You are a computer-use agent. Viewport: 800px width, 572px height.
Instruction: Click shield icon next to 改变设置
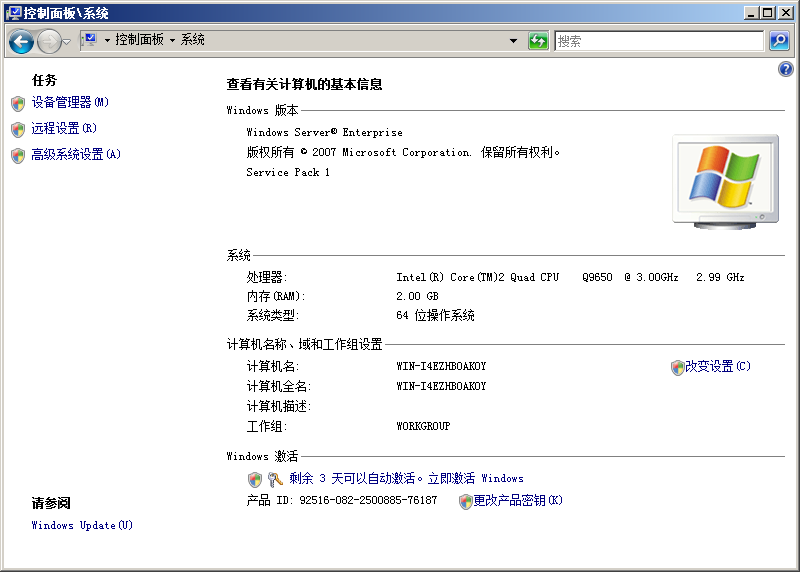677,367
